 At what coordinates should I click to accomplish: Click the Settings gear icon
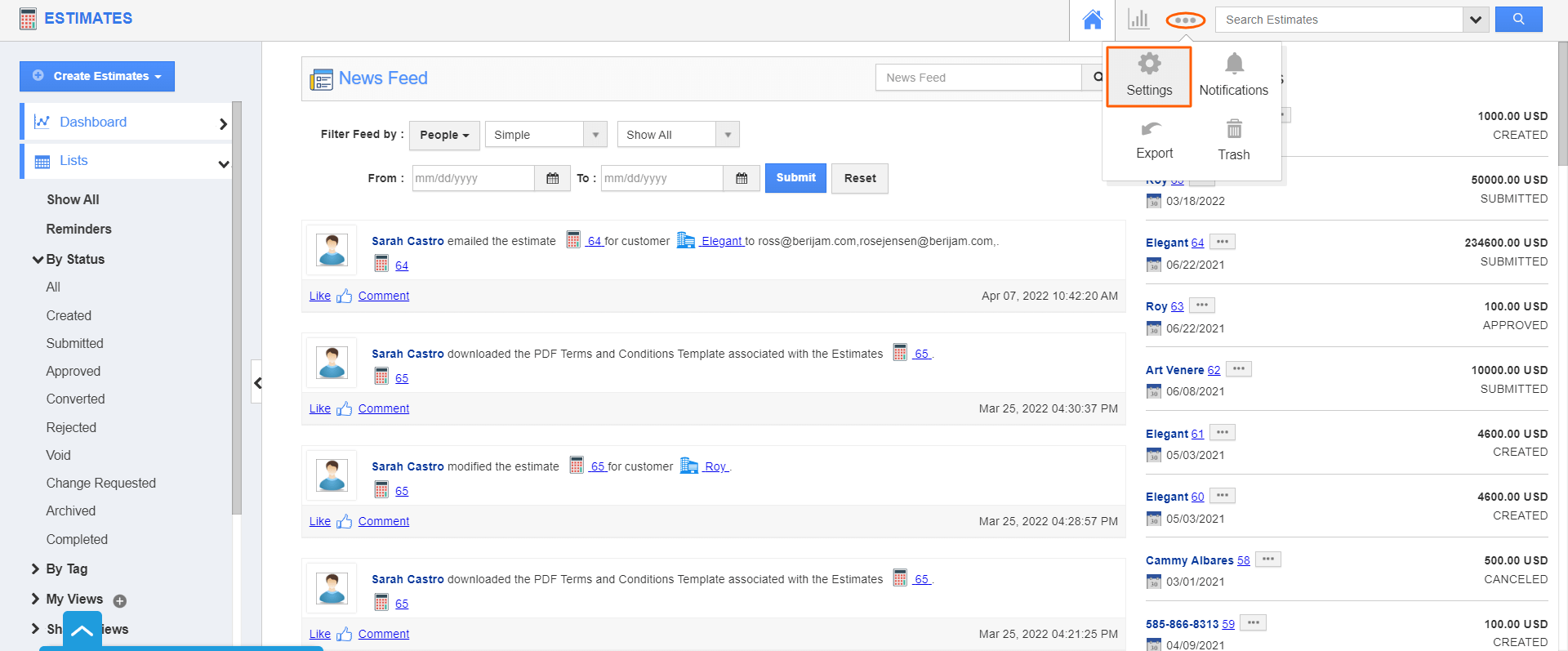pyautogui.click(x=1149, y=65)
